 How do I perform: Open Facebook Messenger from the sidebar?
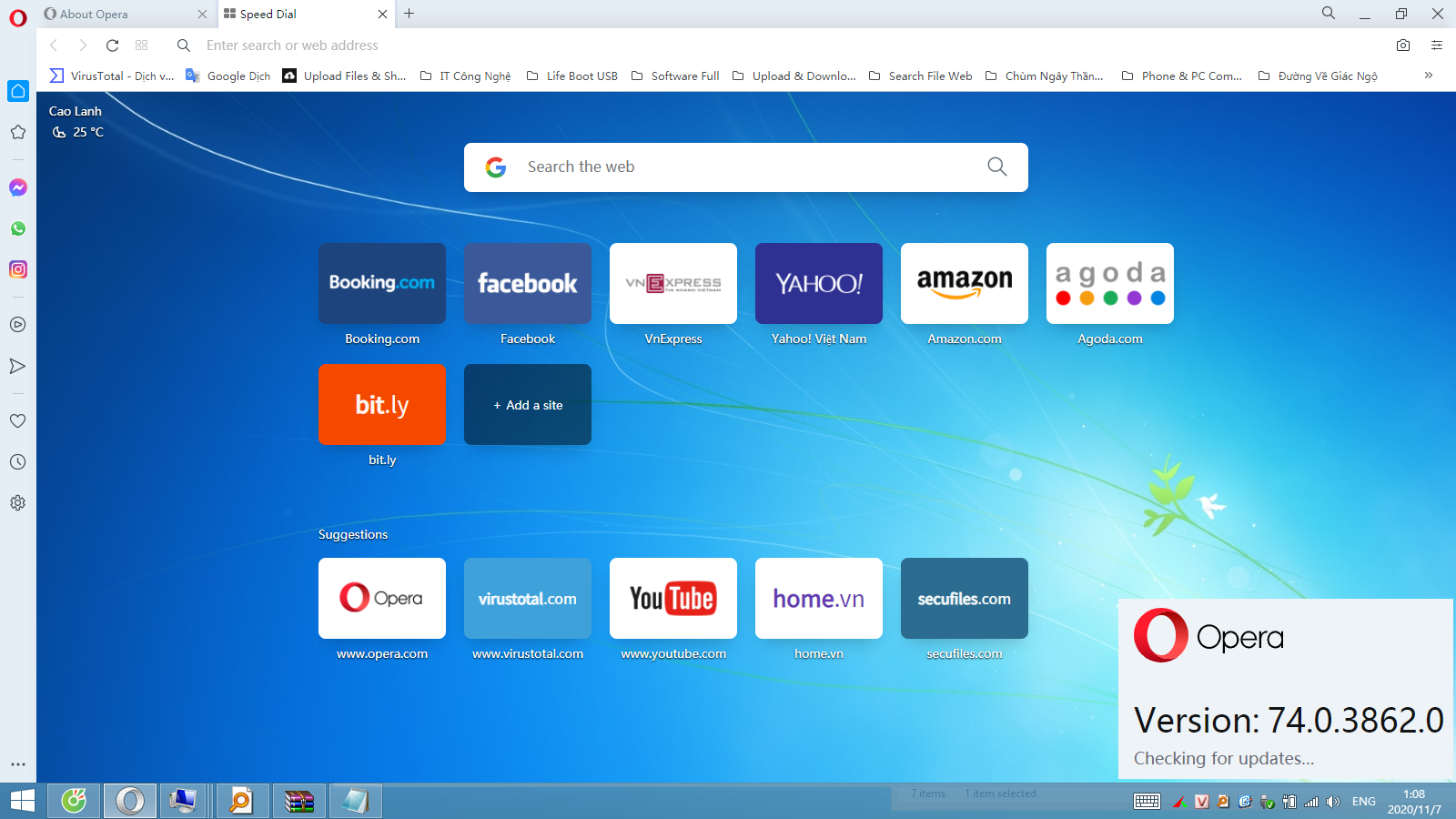click(18, 187)
